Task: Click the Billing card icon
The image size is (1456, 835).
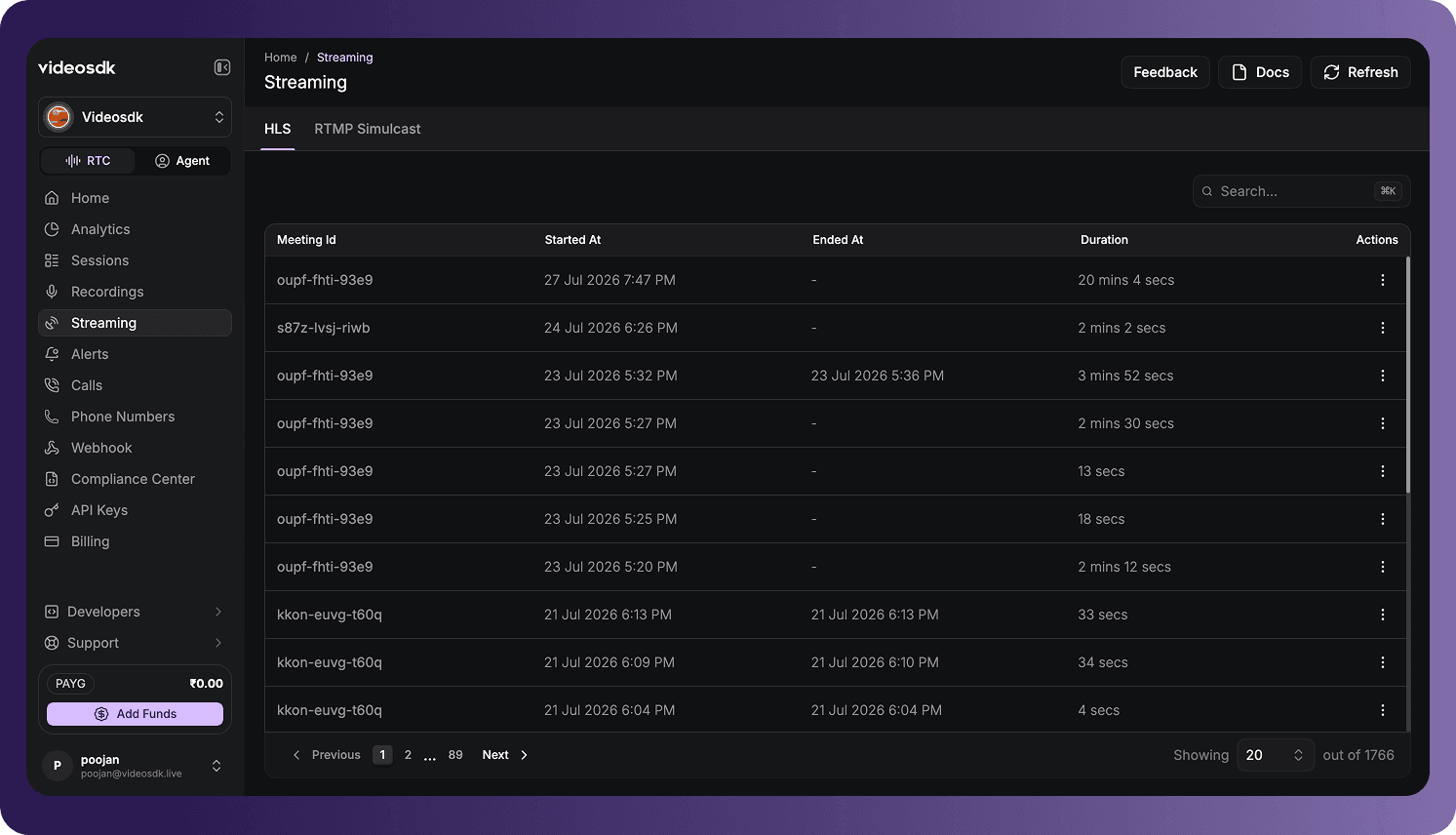Action: [52, 541]
